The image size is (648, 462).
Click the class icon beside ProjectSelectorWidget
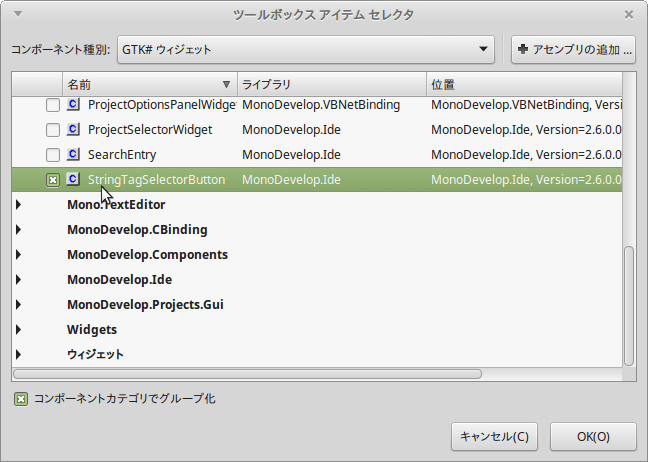click(x=73, y=130)
